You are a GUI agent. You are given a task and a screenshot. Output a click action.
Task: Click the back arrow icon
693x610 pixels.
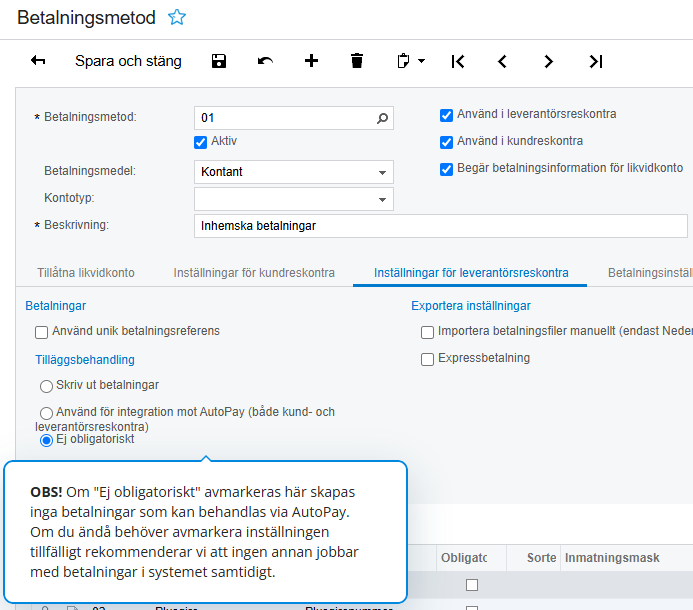(x=38, y=61)
